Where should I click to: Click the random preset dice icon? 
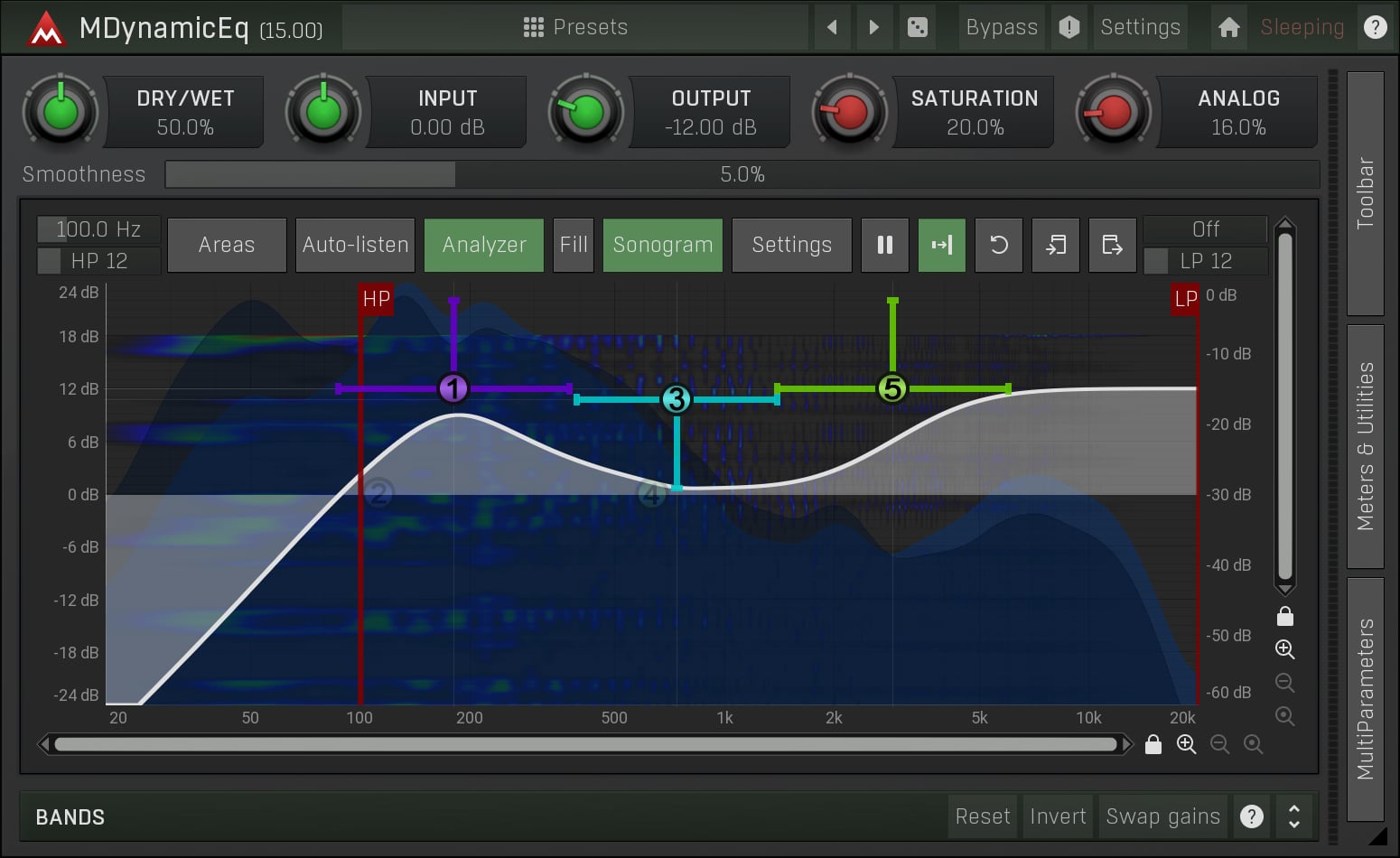click(917, 27)
